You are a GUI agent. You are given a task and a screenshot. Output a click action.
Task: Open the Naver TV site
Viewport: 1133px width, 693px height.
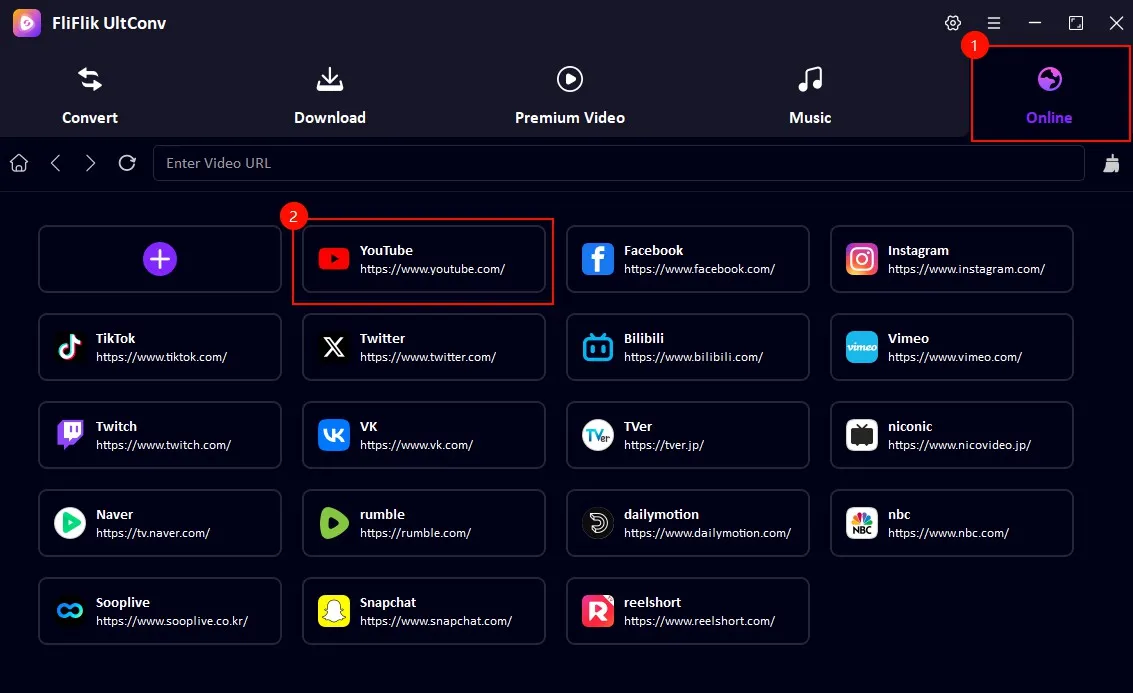[159, 523]
